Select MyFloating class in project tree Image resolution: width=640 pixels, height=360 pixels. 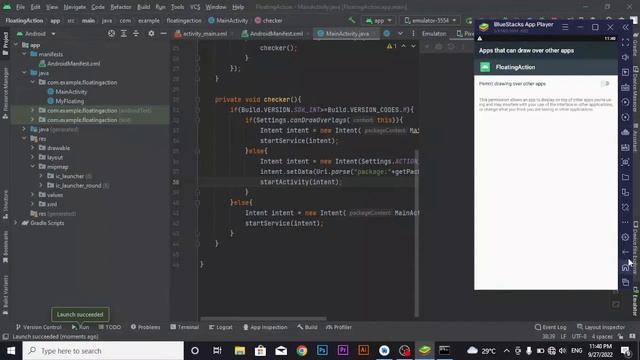[66, 101]
